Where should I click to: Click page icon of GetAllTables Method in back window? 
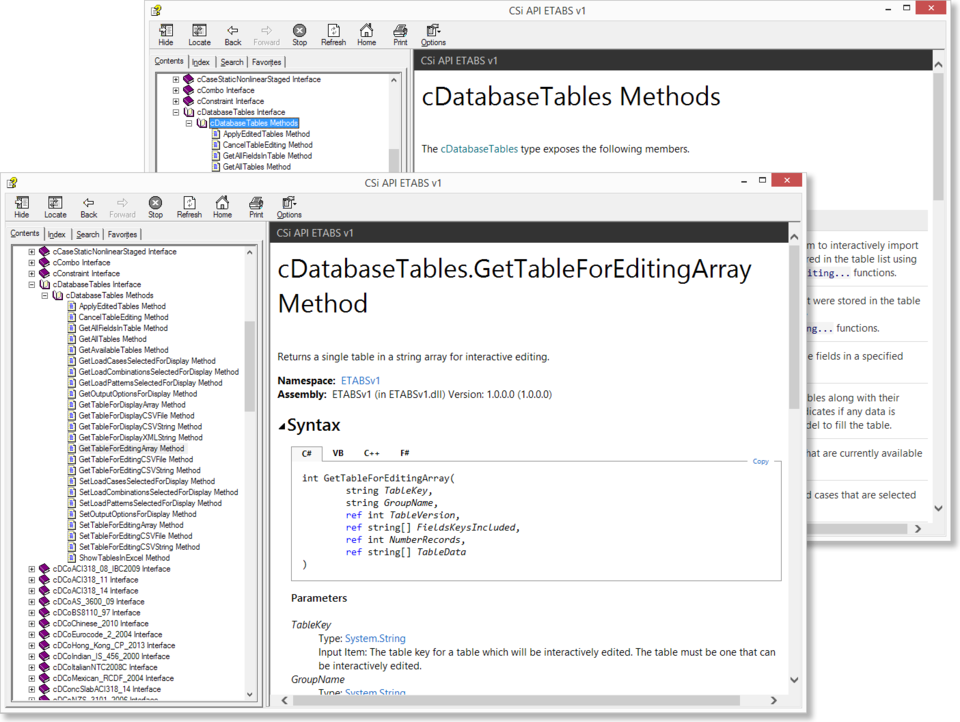point(216,167)
